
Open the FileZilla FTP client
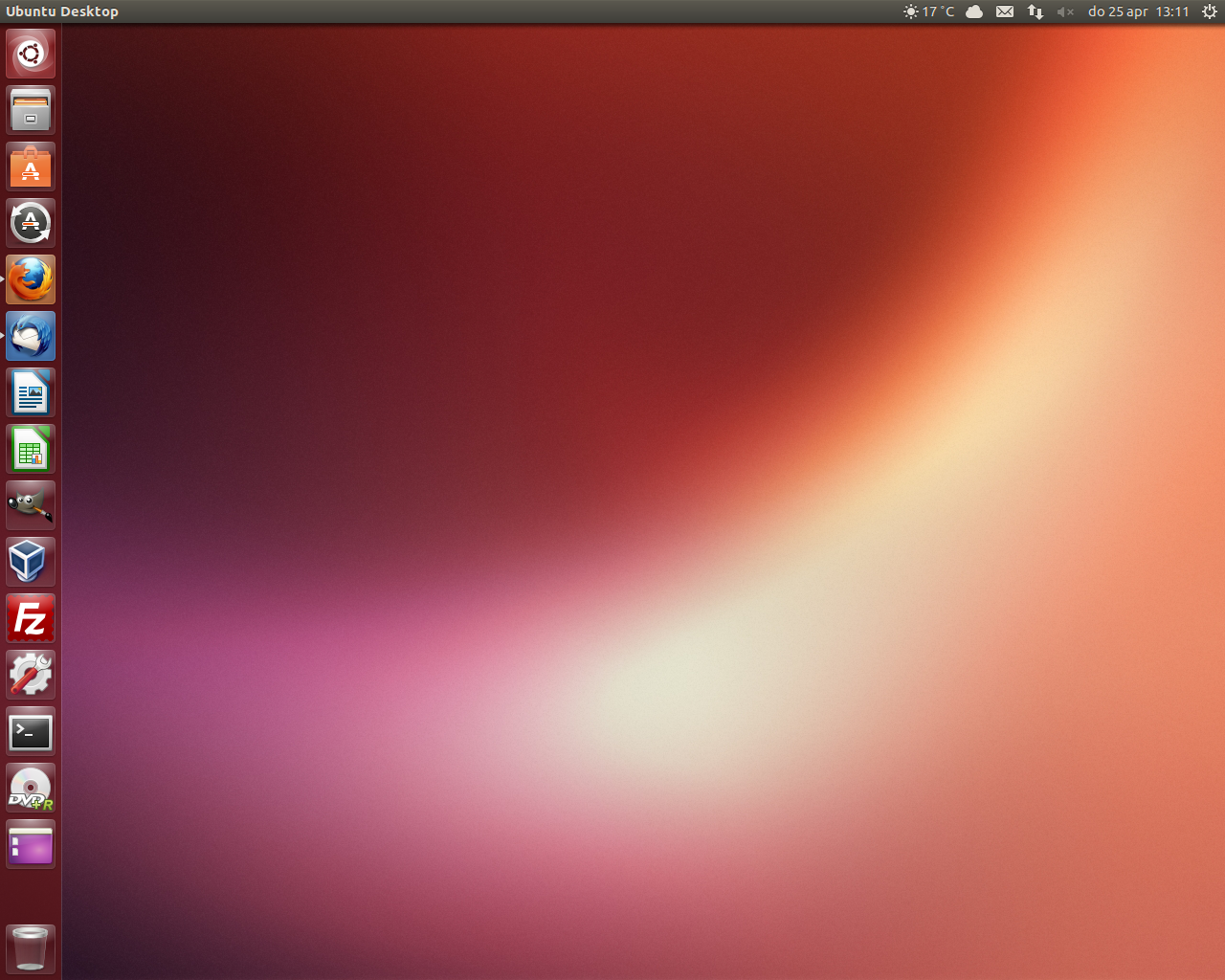point(30,617)
